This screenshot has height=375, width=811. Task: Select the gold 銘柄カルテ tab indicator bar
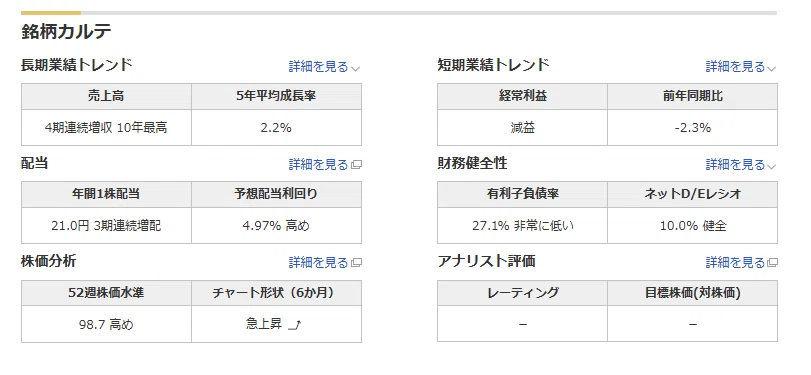click(51, 13)
